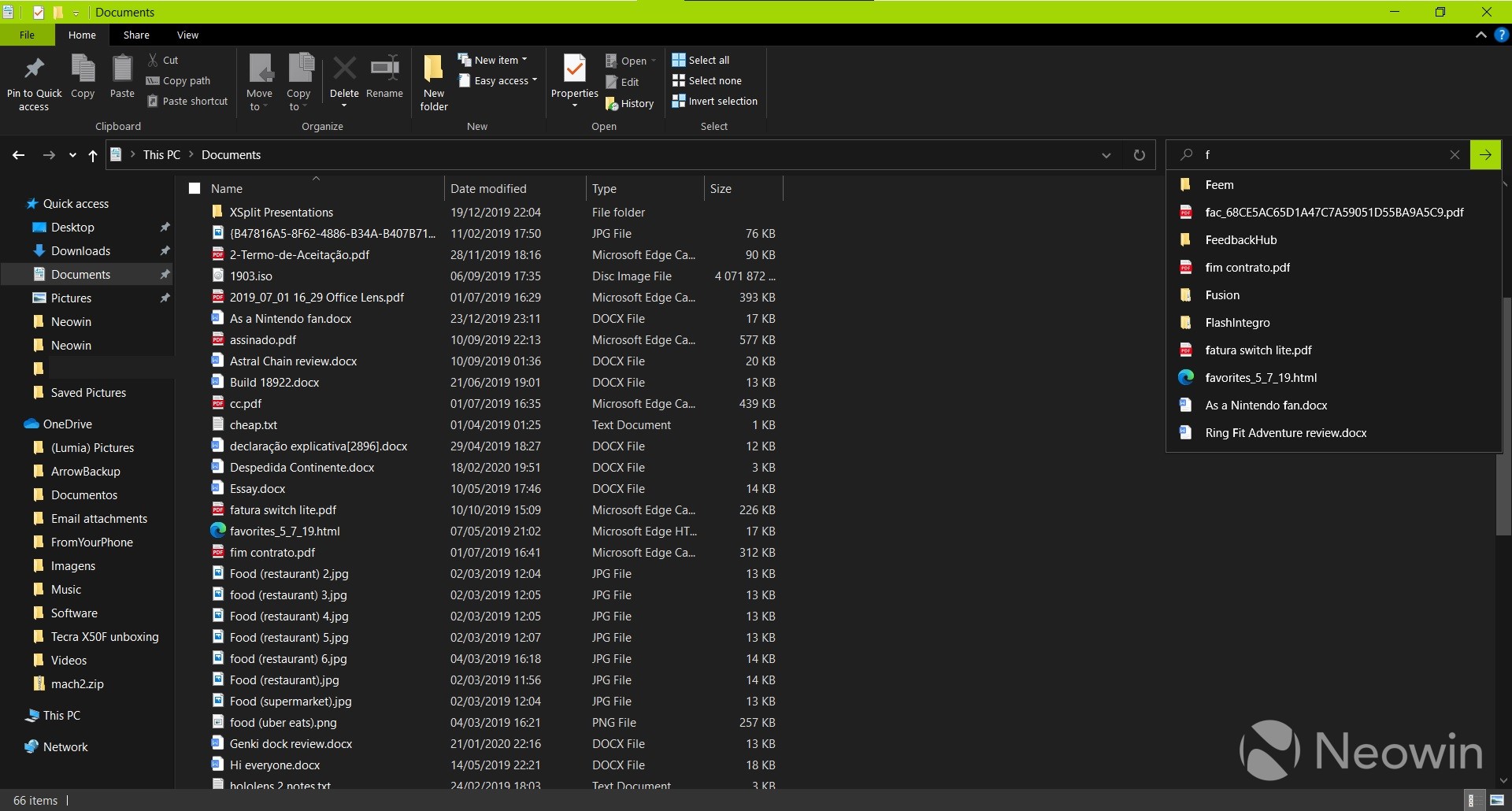1512x811 pixels.
Task: Click the Paste ribbon icon
Action: [x=122, y=76]
